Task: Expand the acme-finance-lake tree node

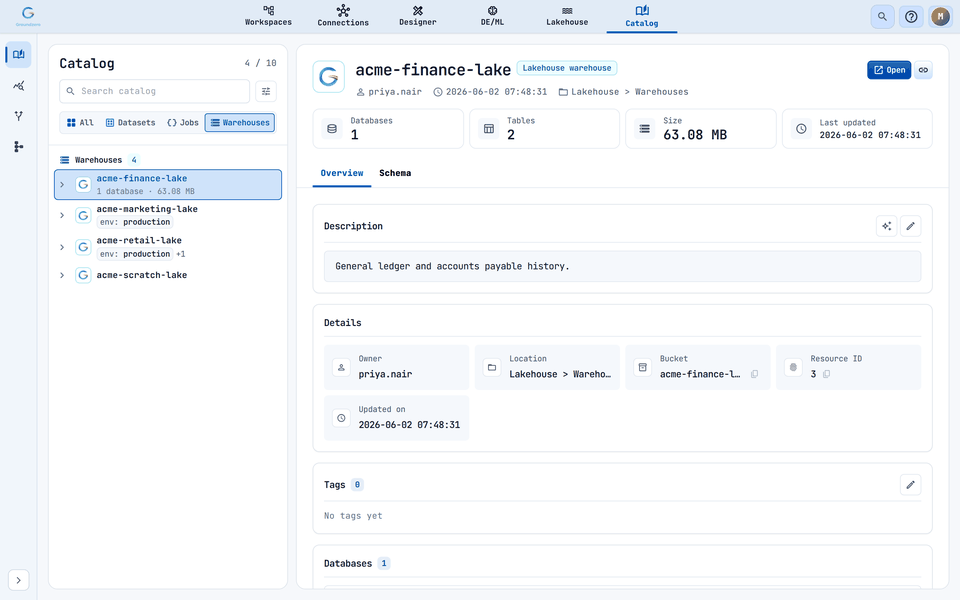Action: coord(62,184)
